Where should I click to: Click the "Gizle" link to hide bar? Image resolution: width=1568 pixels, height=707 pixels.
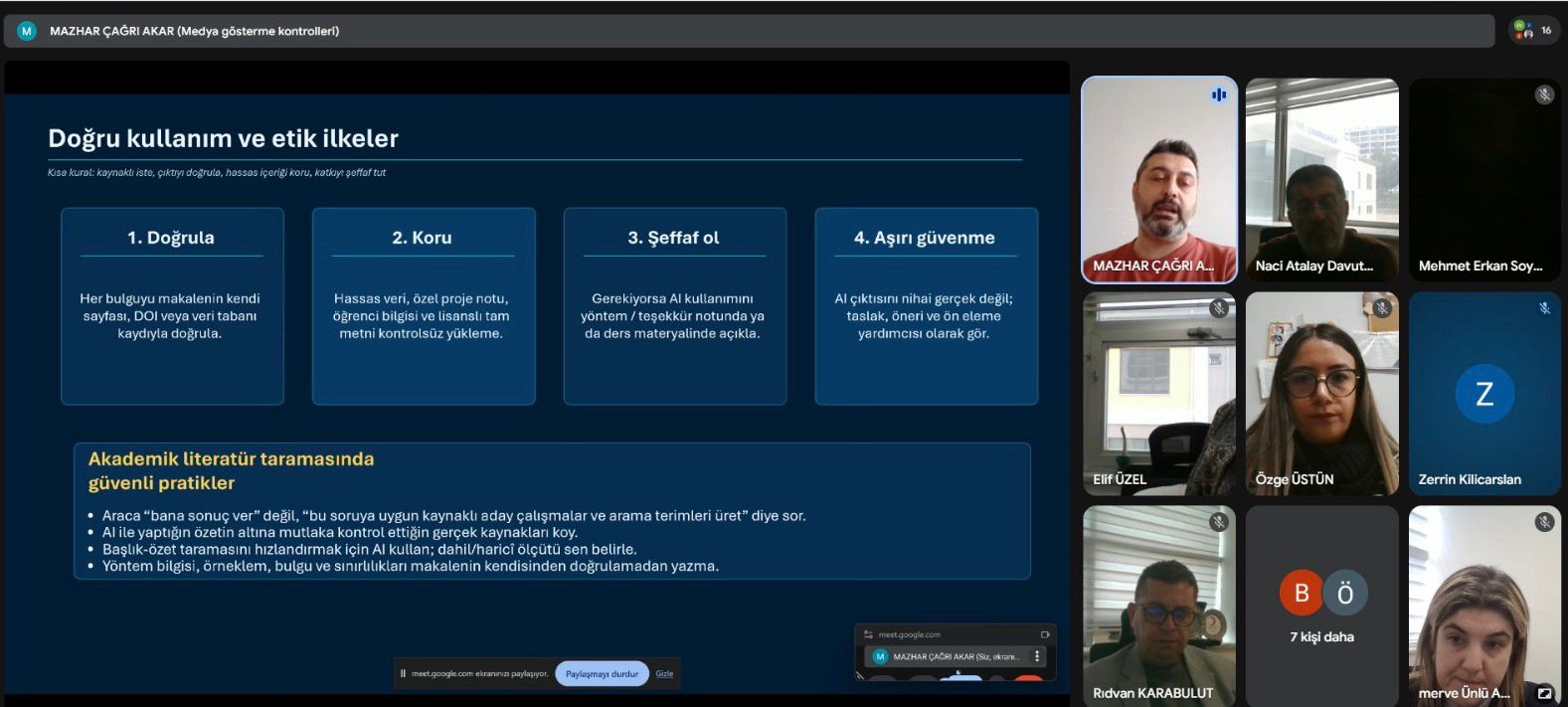point(664,673)
